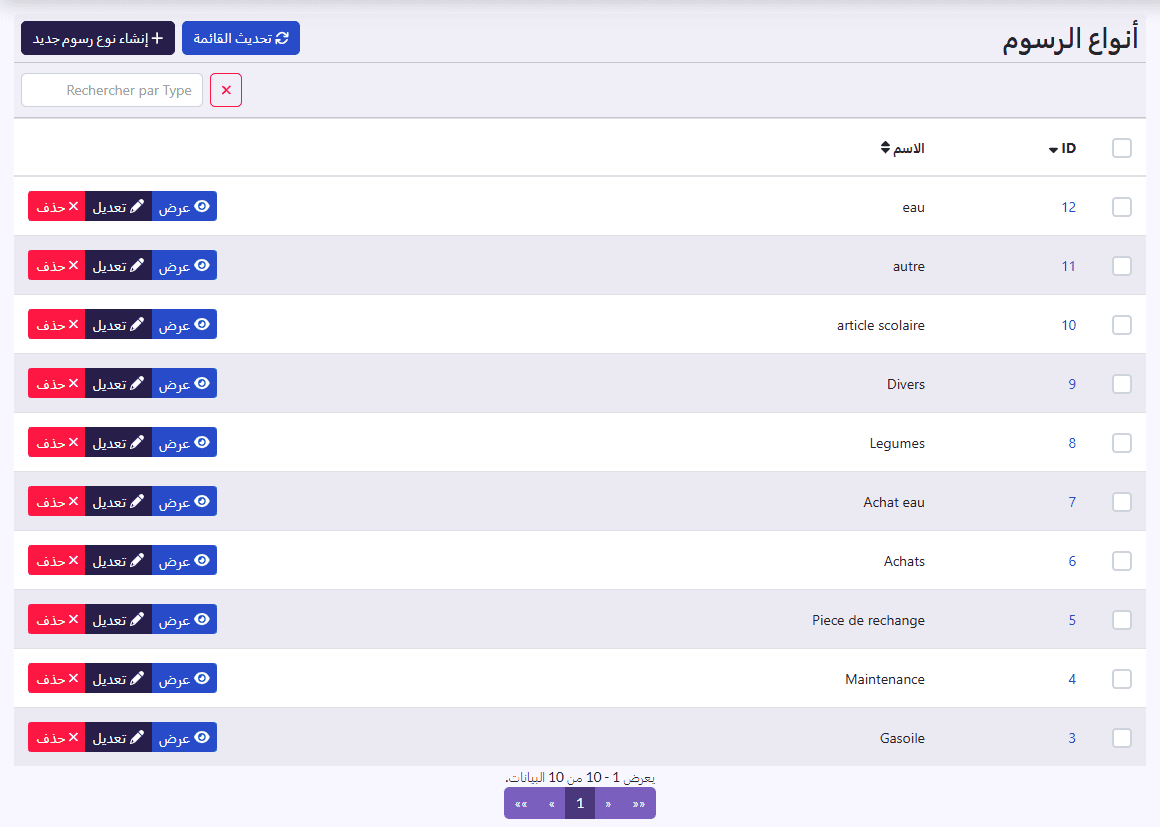Click the عرض view button for eau
1160x827 pixels.
[x=184, y=206]
